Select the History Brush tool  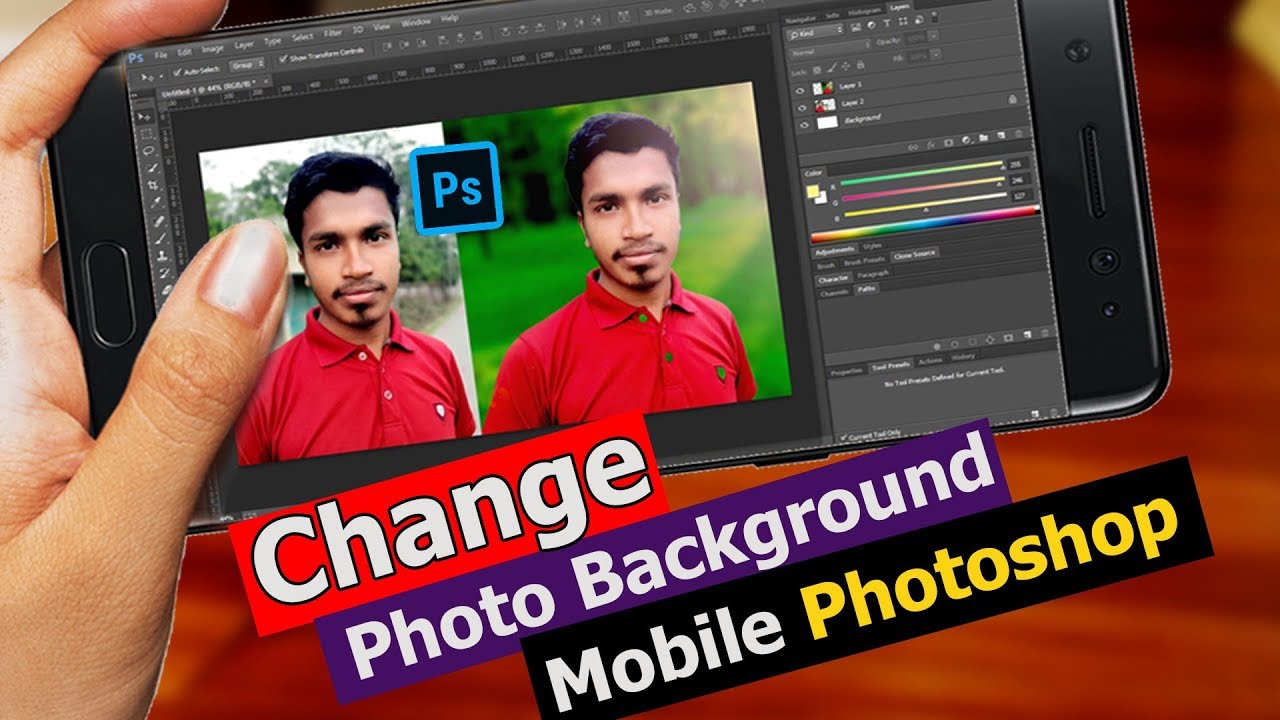coord(164,273)
